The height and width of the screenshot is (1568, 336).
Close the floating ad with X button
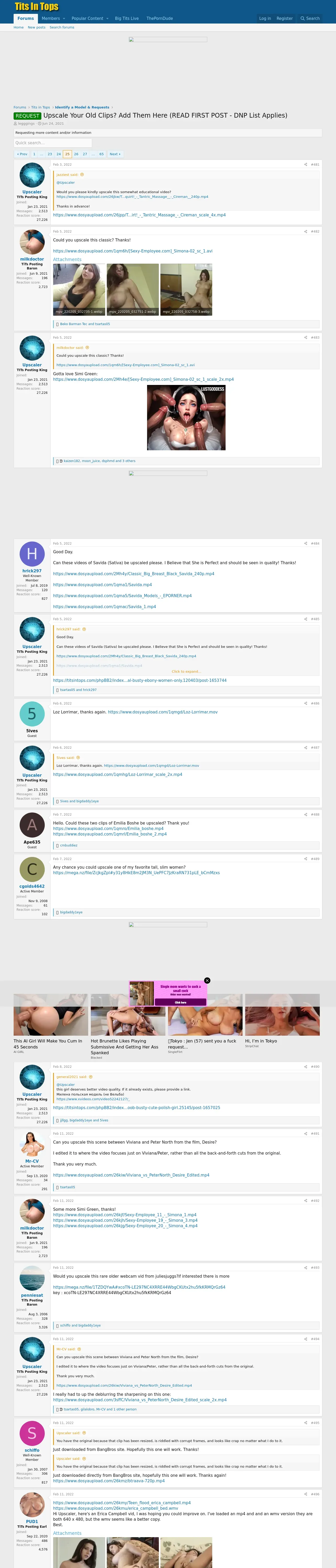pyautogui.click(x=207, y=981)
